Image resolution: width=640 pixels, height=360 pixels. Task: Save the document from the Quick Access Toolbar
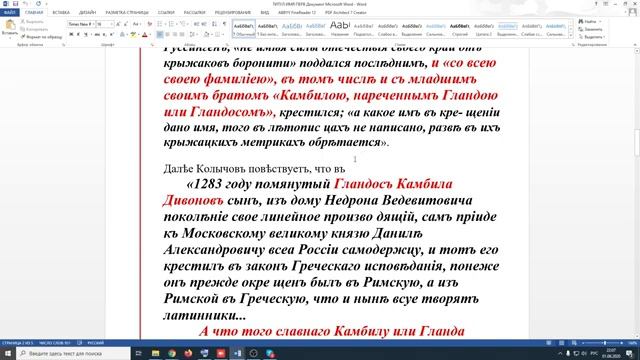pyautogui.click(x=15, y=4)
